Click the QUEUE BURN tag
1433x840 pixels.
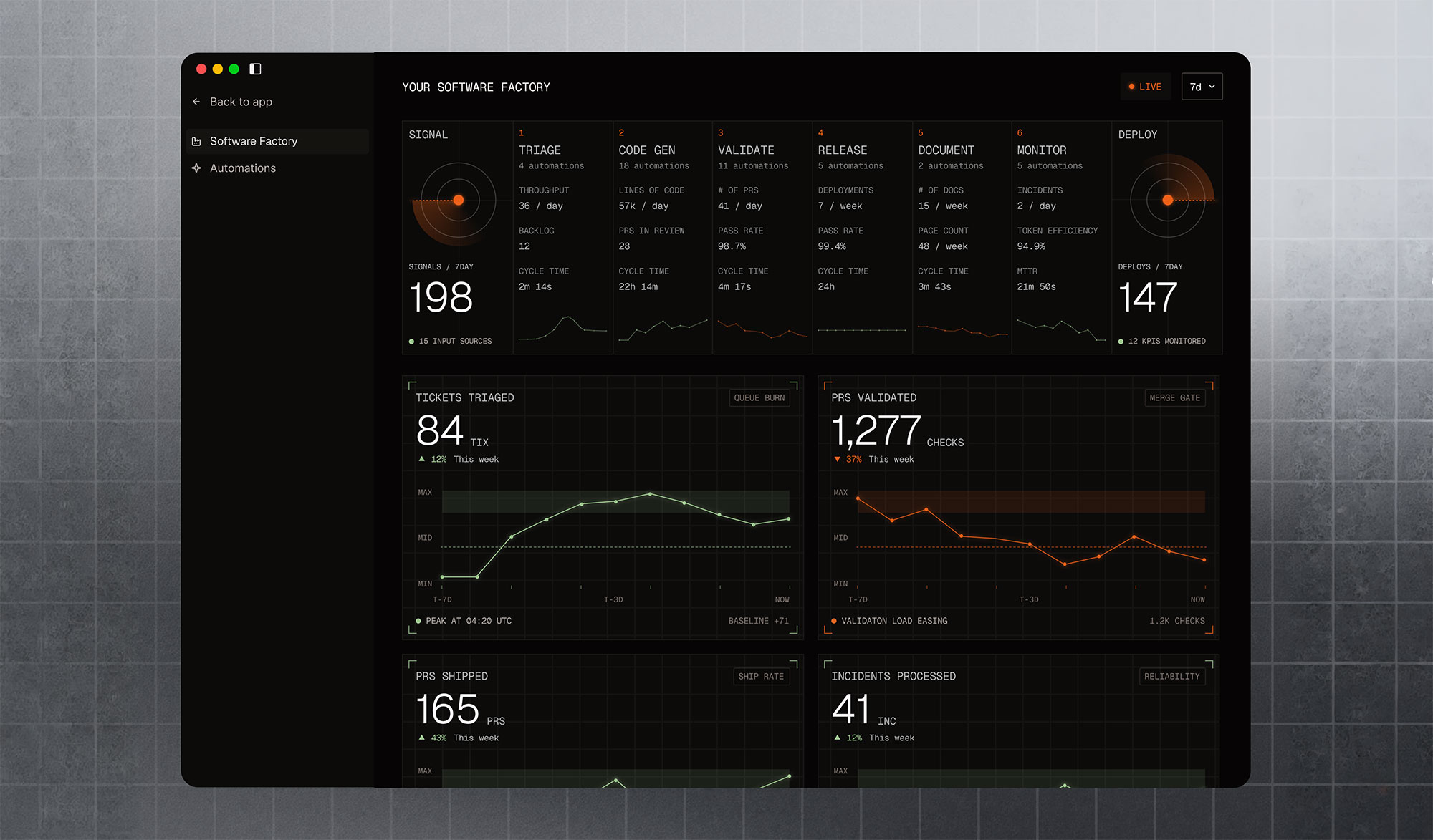pos(759,398)
